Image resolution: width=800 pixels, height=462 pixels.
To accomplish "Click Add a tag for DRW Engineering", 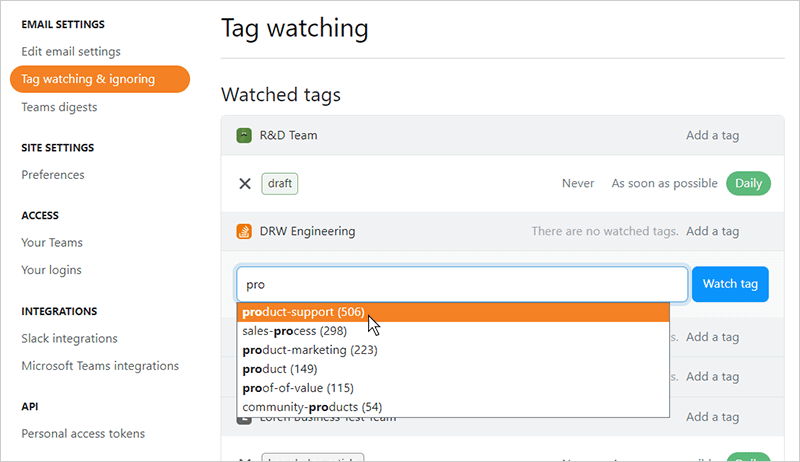I will (x=712, y=231).
